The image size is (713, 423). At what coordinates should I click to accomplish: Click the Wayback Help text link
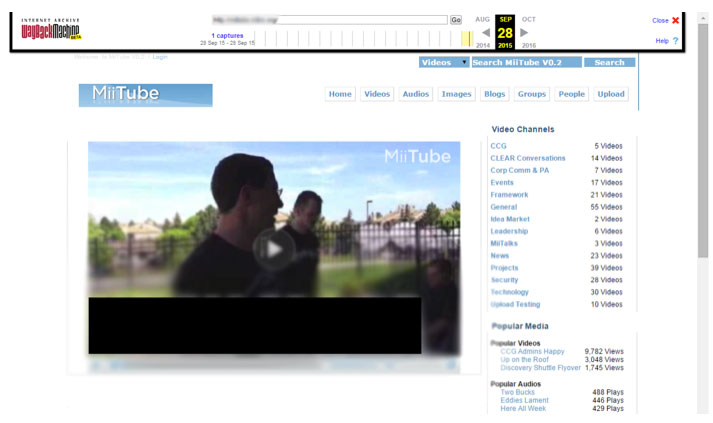[x=662, y=41]
